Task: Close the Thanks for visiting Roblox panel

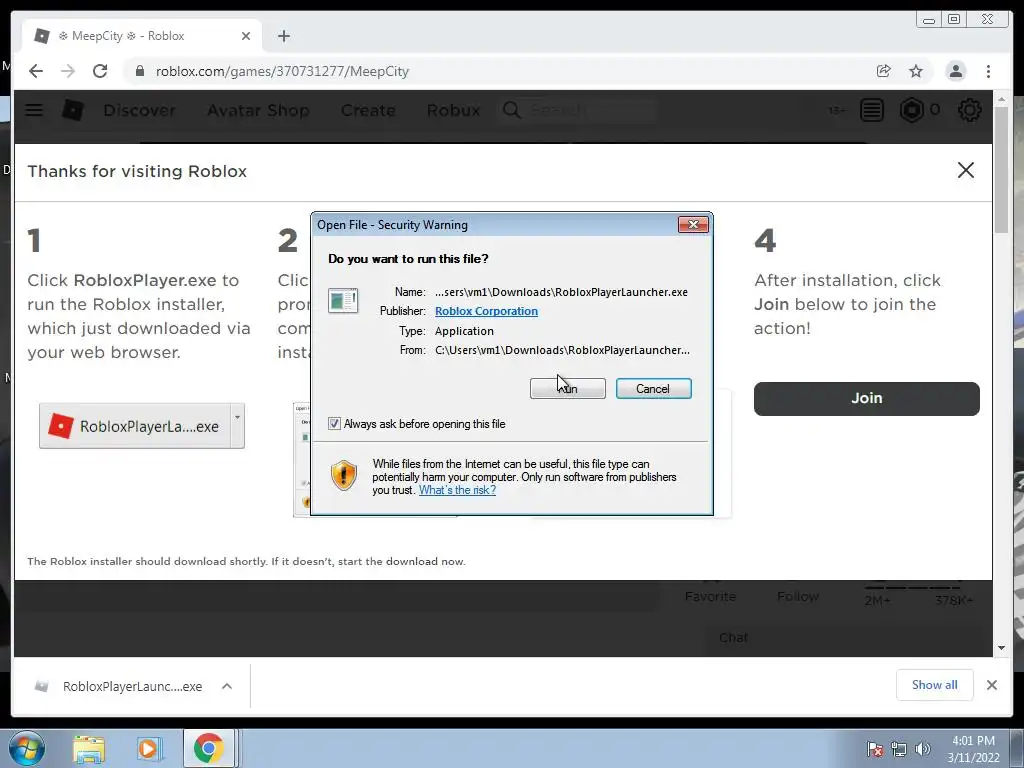Action: coord(966,170)
